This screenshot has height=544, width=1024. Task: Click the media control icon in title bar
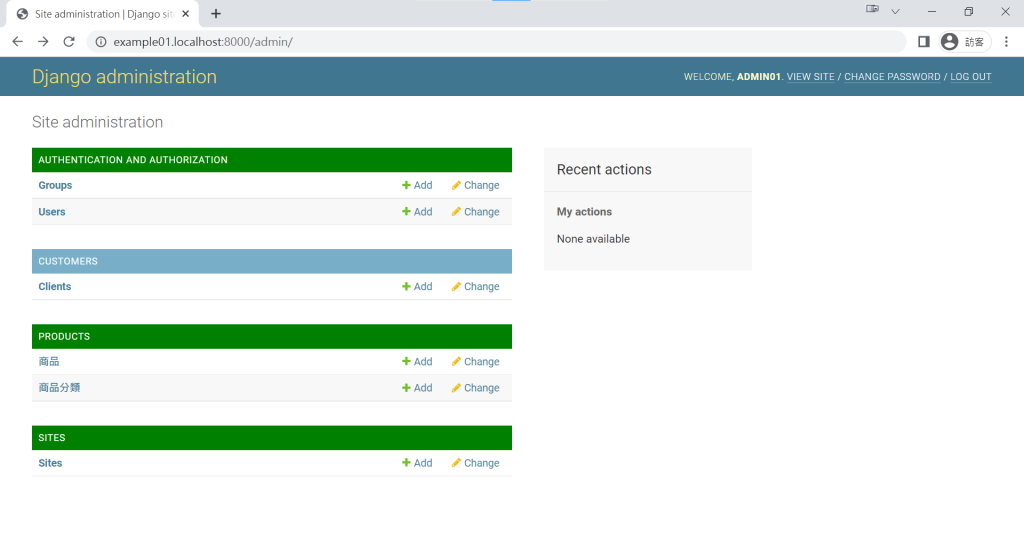(872, 9)
